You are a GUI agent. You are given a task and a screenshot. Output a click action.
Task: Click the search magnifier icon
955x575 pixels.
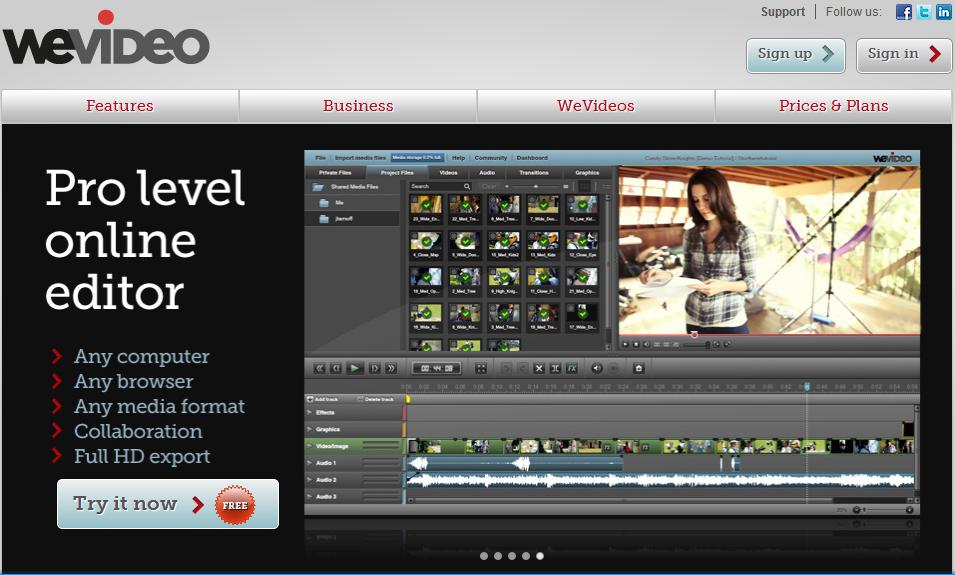pyautogui.click(x=467, y=186)
